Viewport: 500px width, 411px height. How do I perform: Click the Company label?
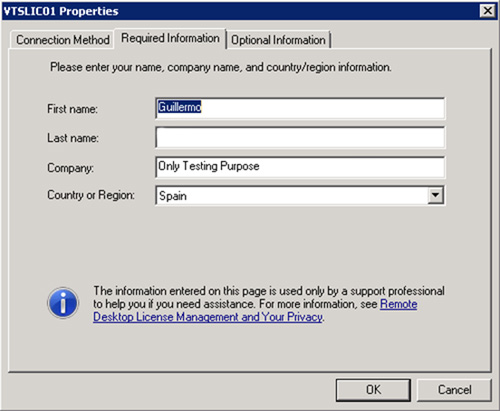[70, 168]
